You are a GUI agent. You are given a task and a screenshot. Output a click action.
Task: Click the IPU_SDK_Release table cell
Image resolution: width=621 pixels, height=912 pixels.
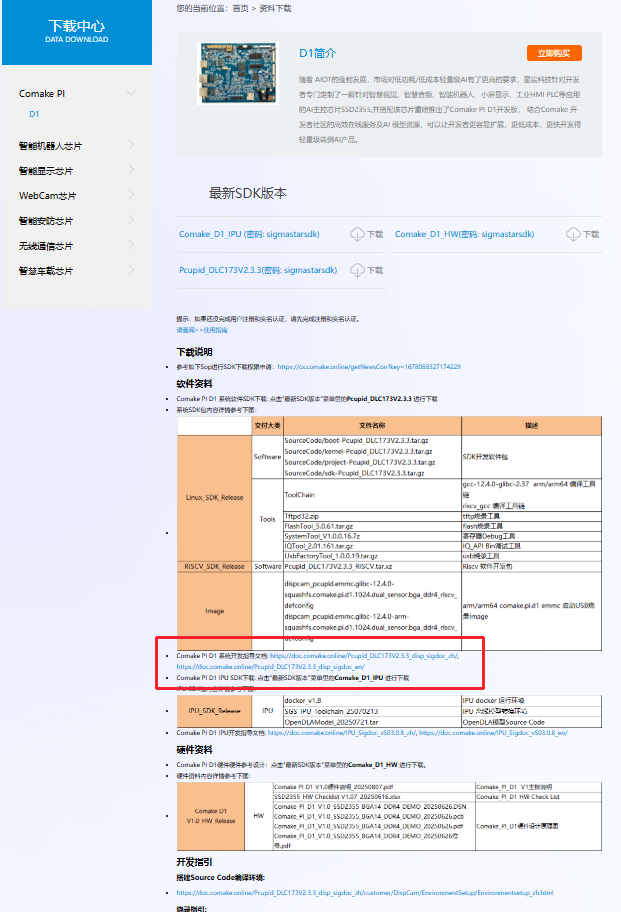point(215,711)
